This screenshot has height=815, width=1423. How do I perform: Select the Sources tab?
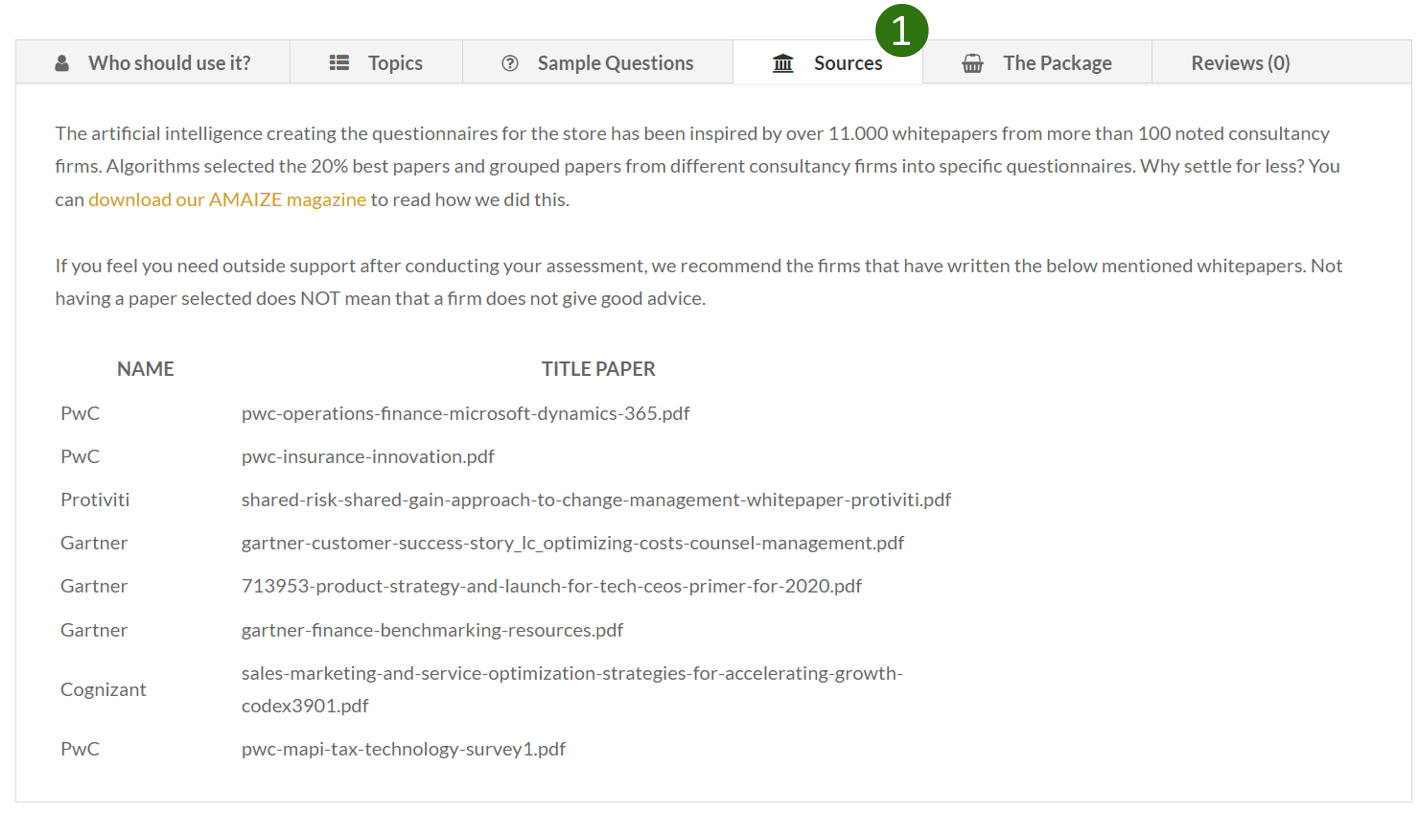pyautogui.click(x=828, y=62)
